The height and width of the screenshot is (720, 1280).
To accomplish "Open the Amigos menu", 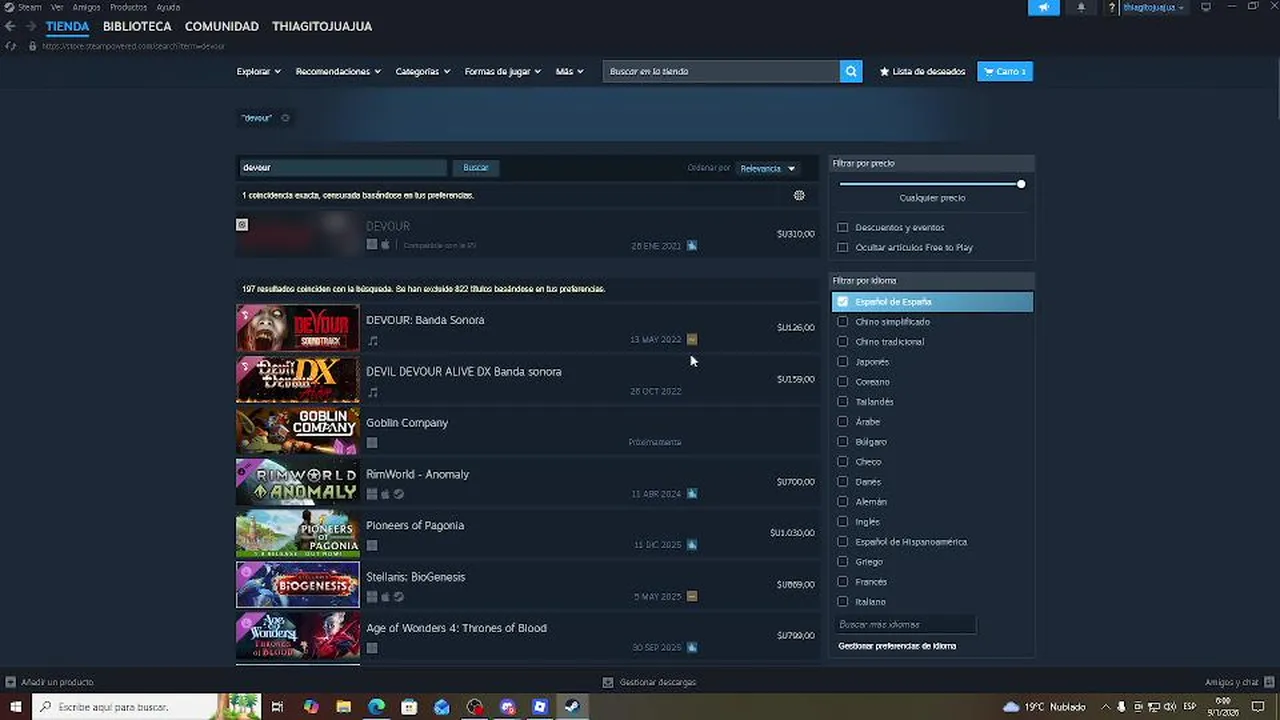I will [x=86, y=7].
